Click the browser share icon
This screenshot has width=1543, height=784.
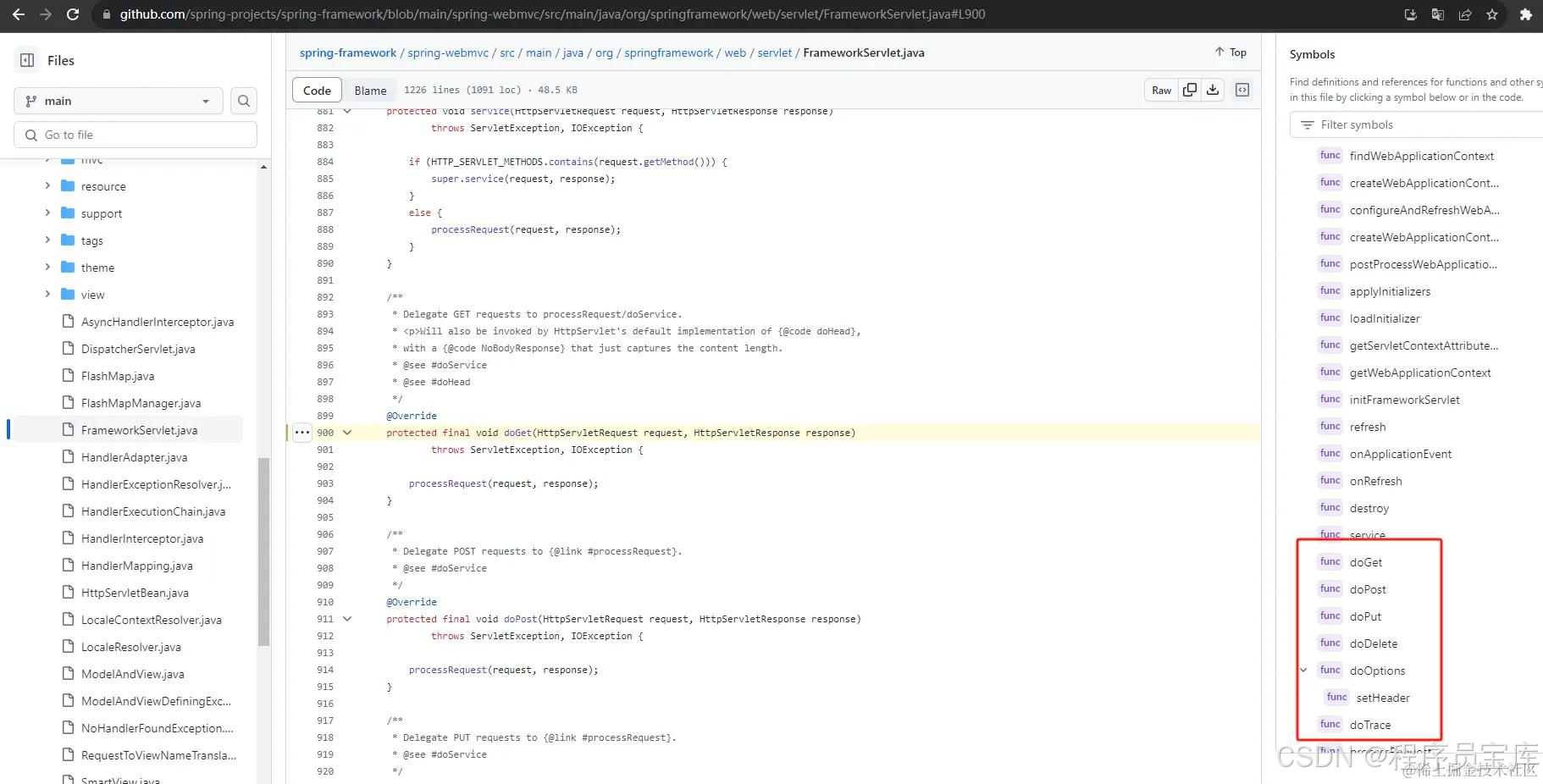pos(1465,14)
